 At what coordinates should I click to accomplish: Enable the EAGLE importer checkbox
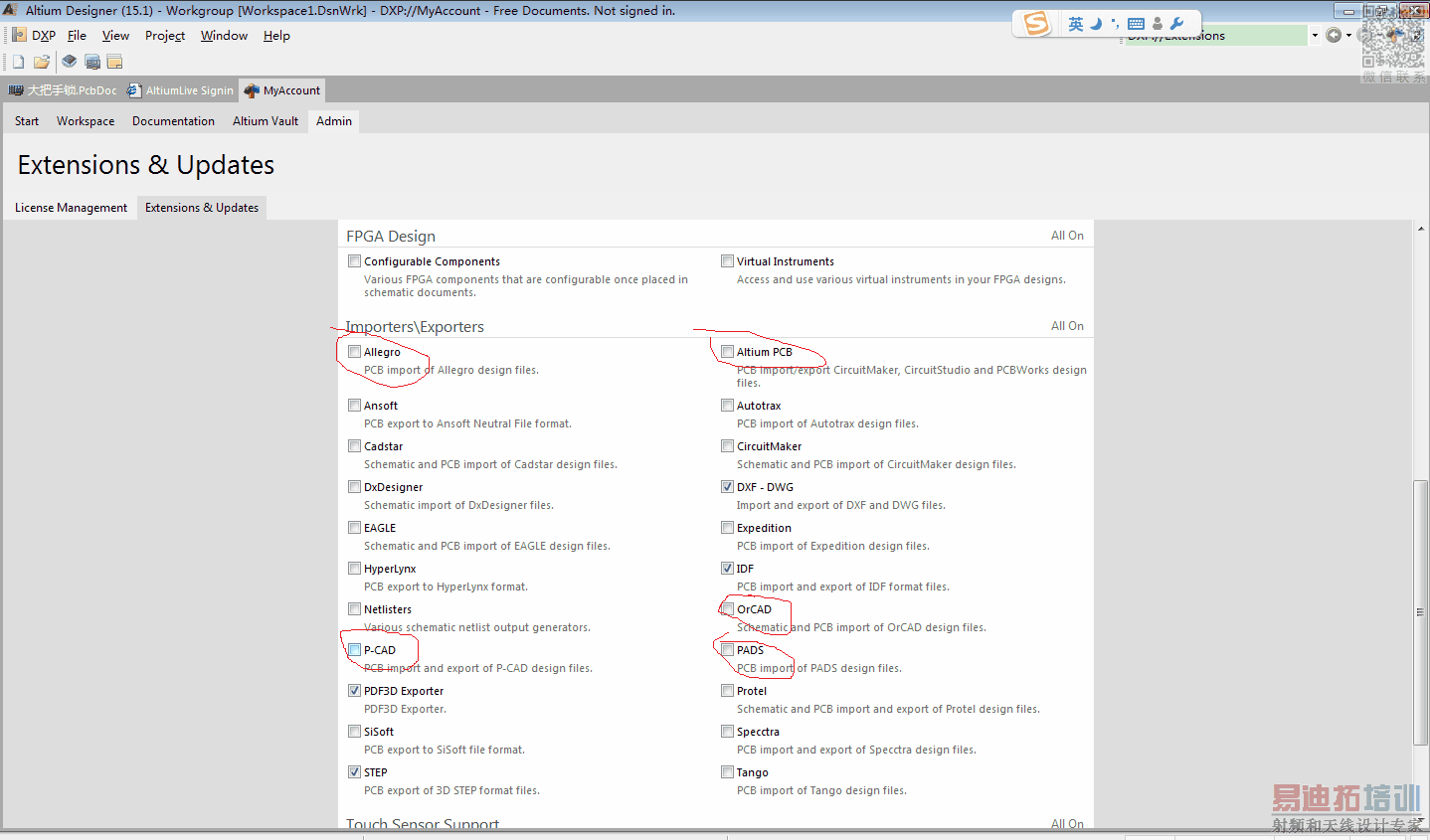coord(354,528)
